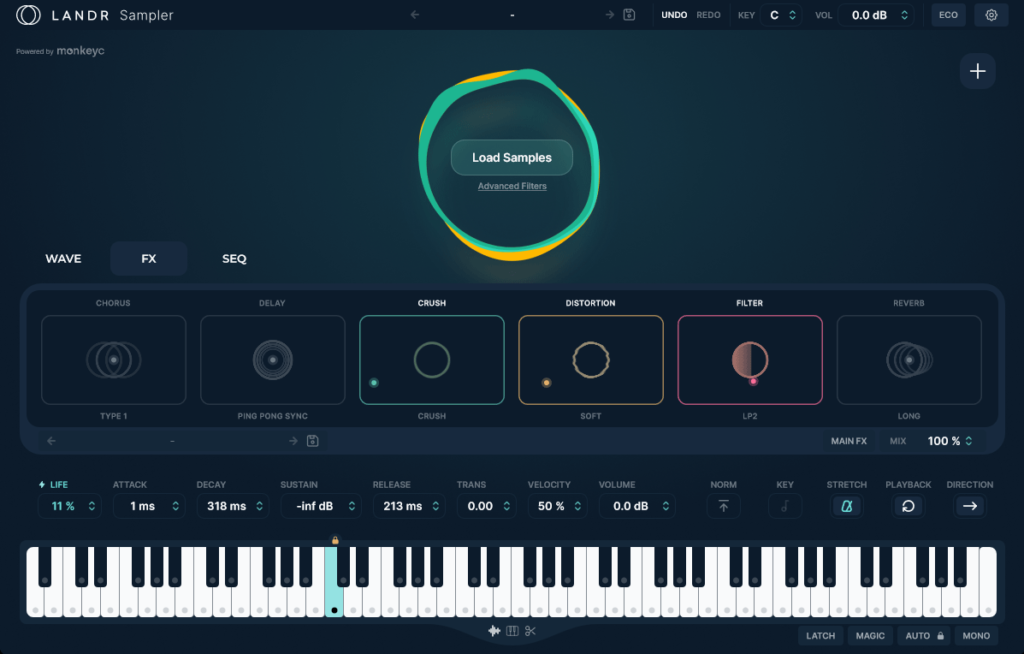
Task: Go to previous FX preset arrow
Action: [51, 441]
